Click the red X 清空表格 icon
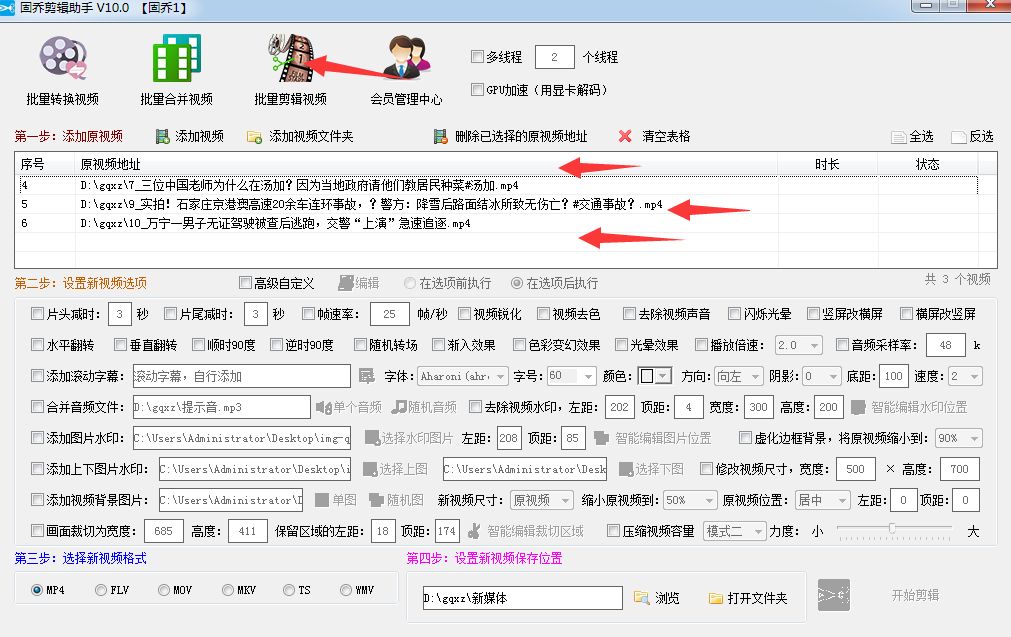Viewport: 1011px width, 637px height. pyautogui.click(x=625, y=137)
